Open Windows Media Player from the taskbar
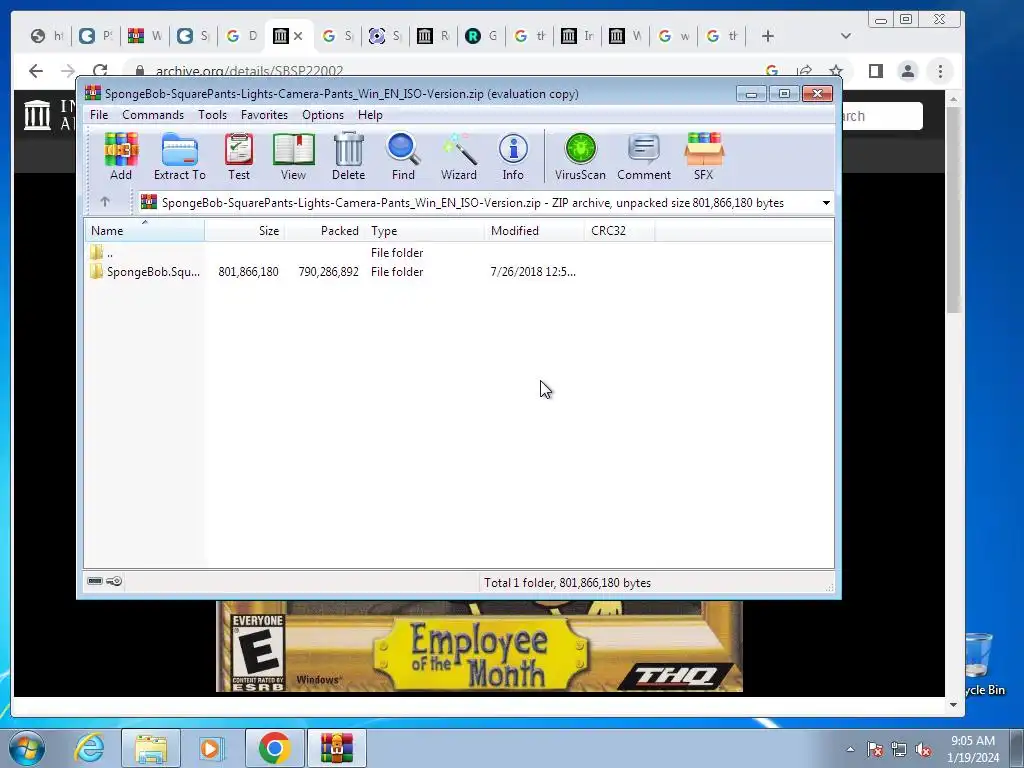Screen dimensions: 1024x768 (x=211, y=748)
